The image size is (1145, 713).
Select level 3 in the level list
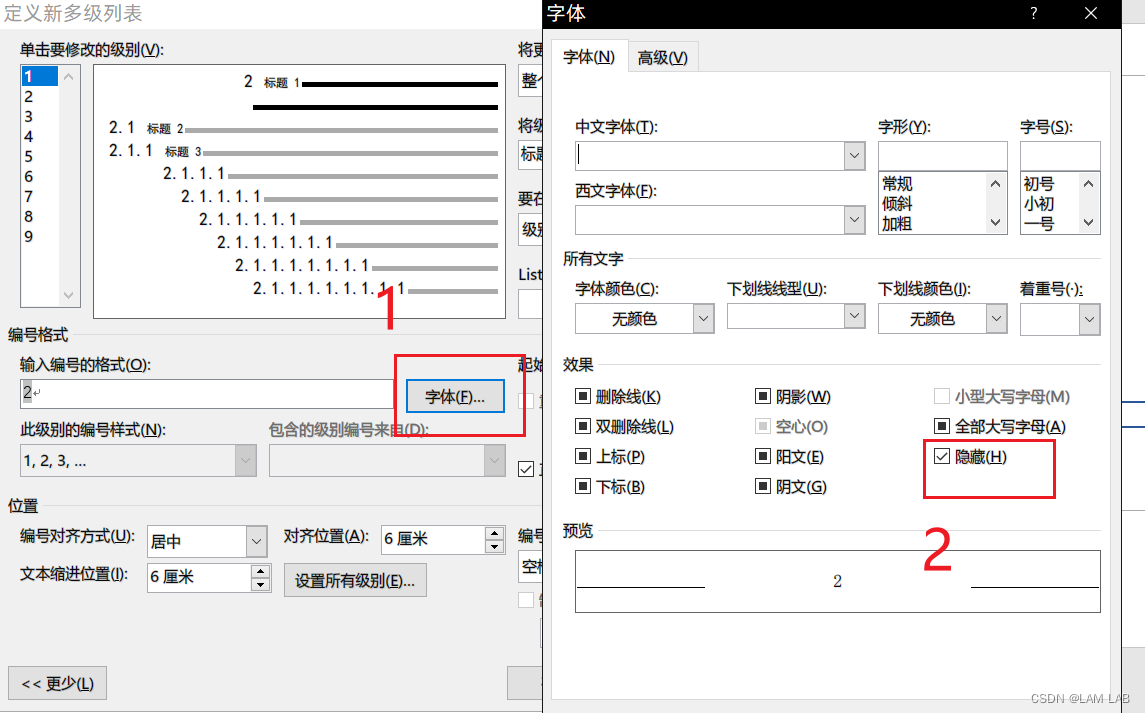click(x=39, y=116)
